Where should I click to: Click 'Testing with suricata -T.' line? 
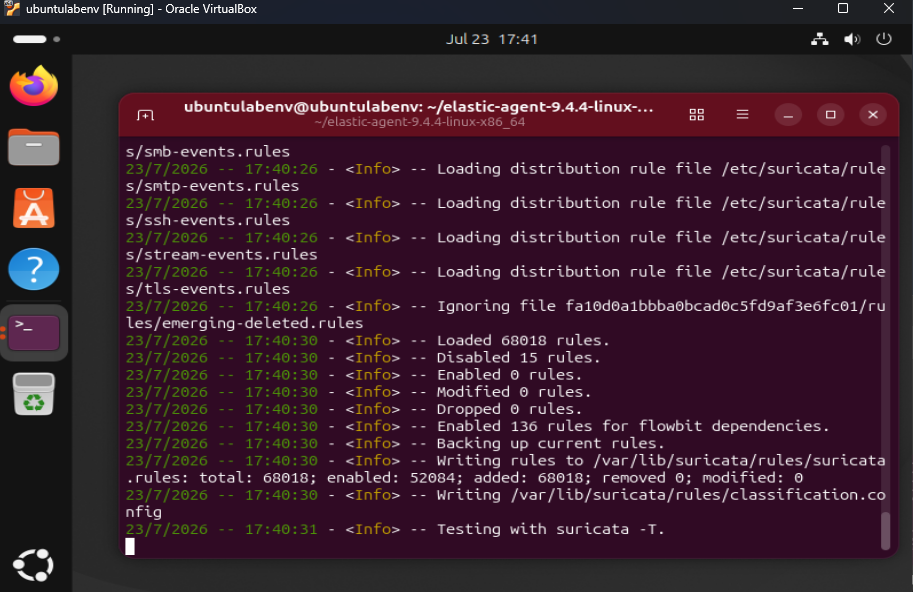coord(550,529)
